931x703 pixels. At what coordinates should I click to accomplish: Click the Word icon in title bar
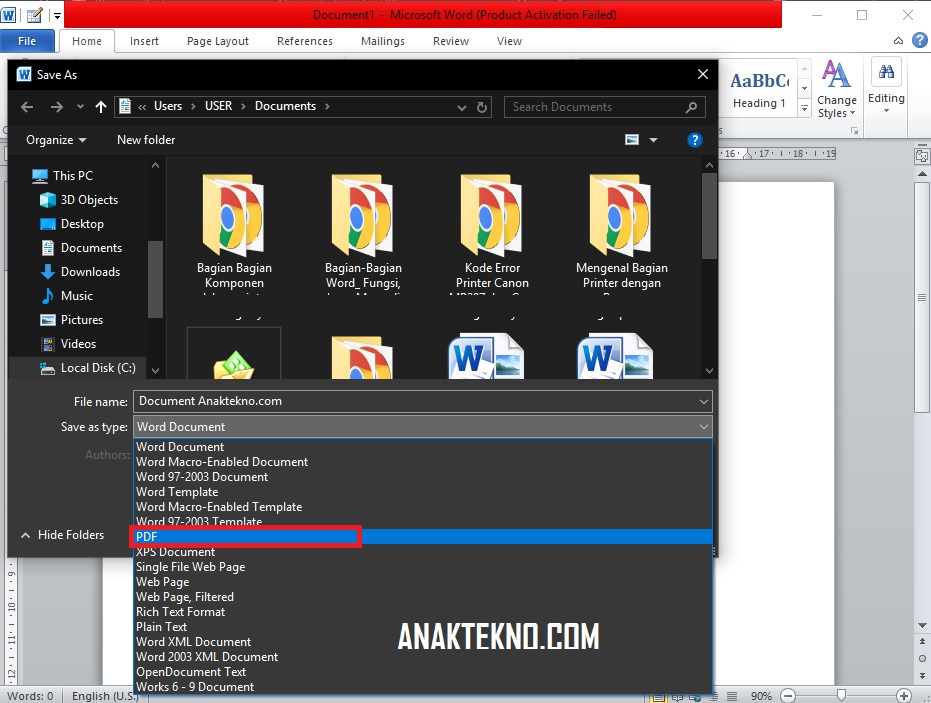(x=8, y=15)
